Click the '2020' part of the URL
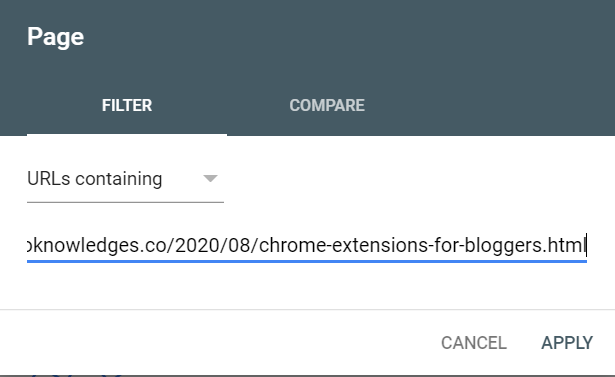The height and width of the screenshot is (377, 615). tap(195, 246)
